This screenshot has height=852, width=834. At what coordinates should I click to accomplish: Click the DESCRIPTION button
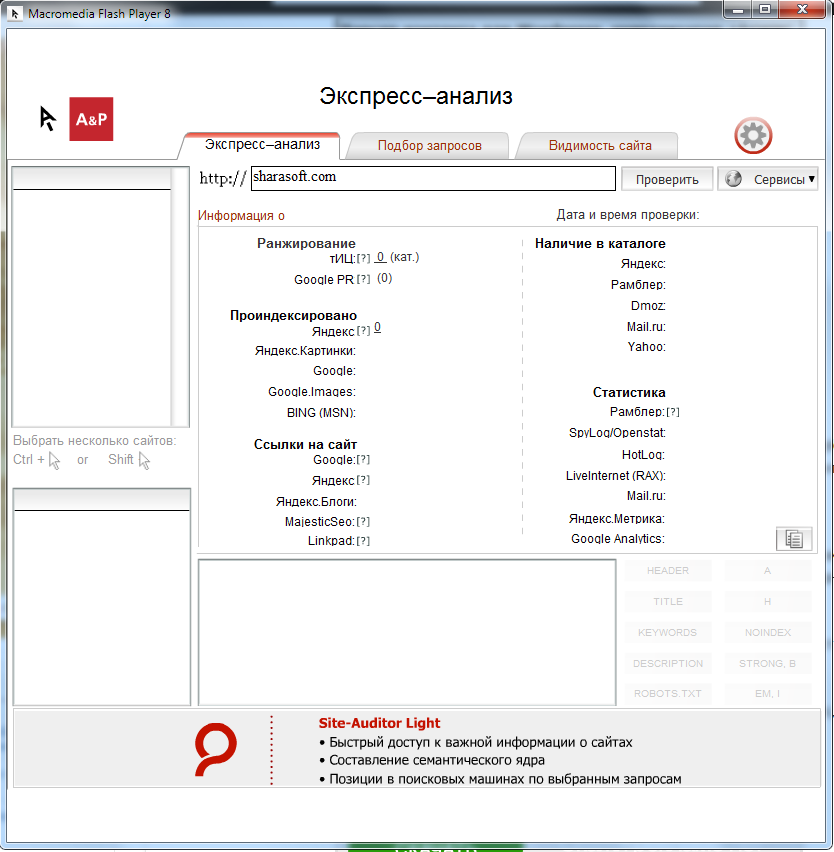click(x=668, y=663)
